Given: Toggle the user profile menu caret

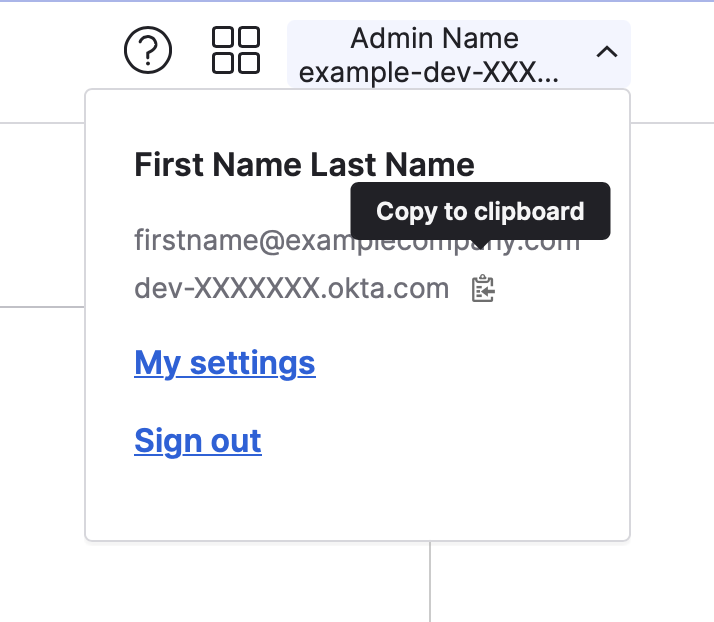Looking at the screenshot, I should [607, 52].
